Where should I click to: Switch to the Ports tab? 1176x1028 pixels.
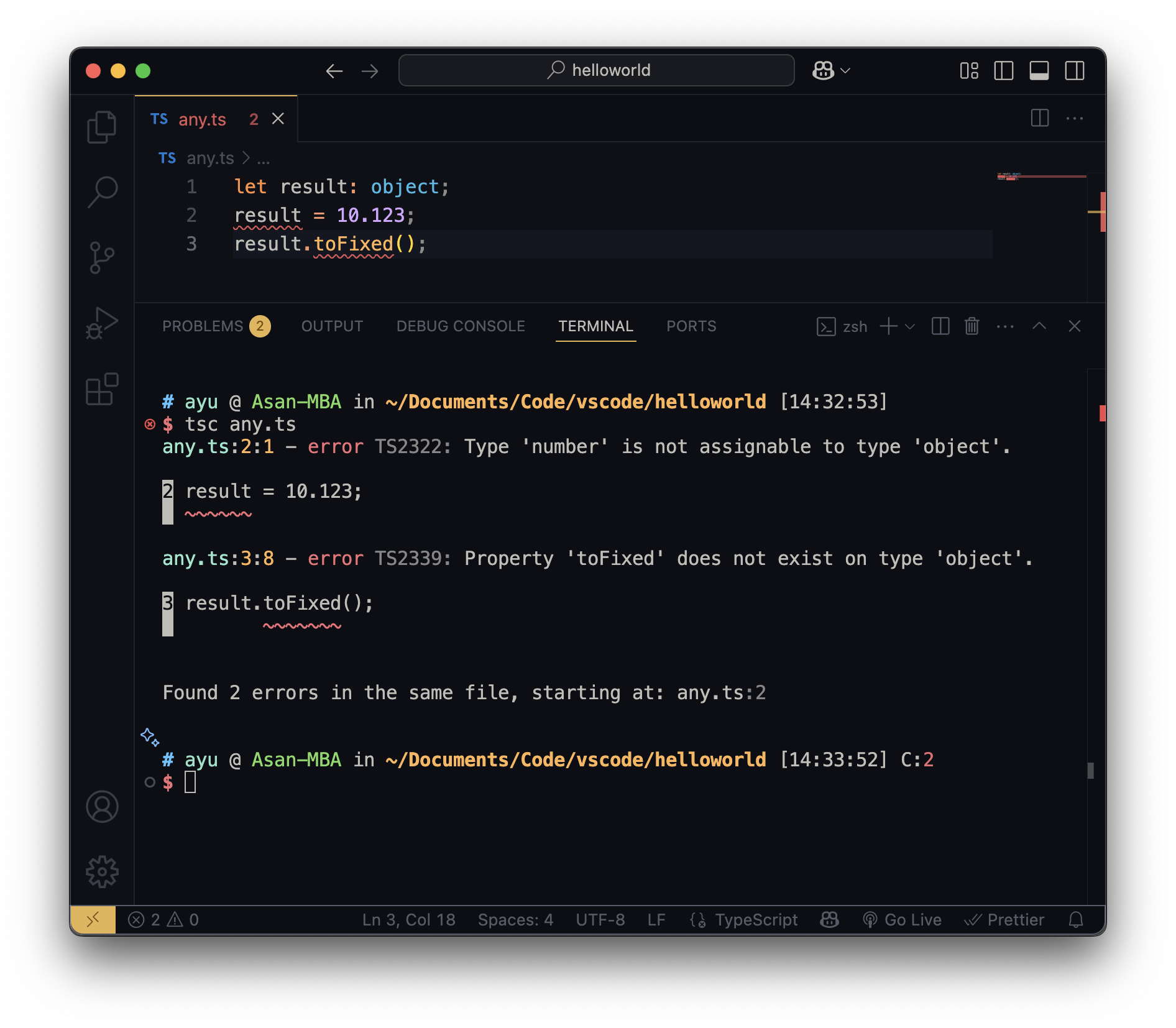point(691,326)
